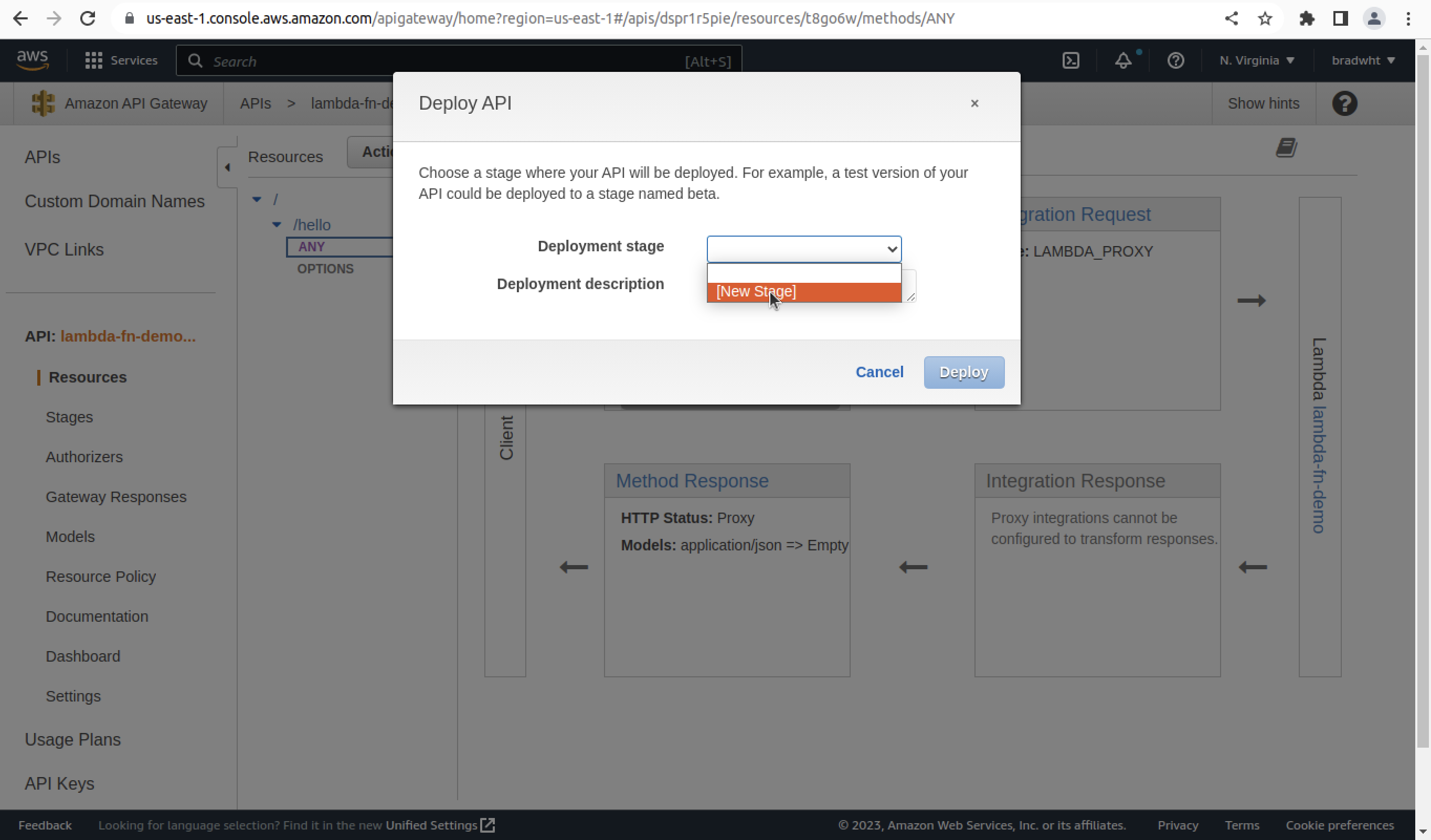This screenshot has height=840, width=1431.
Task: Collapse the root / resource tree node
Action: click(257, 199)
